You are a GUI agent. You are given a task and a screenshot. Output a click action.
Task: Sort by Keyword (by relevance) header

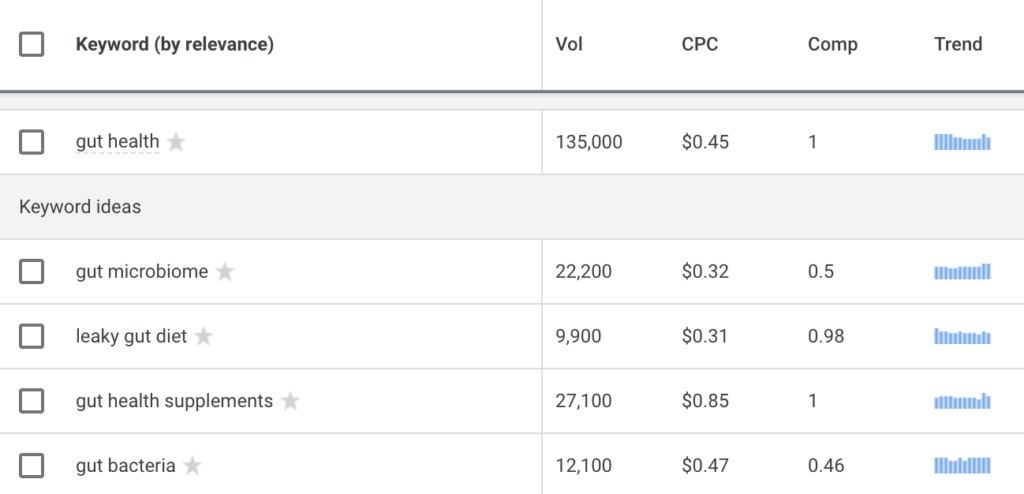point(174,44)
